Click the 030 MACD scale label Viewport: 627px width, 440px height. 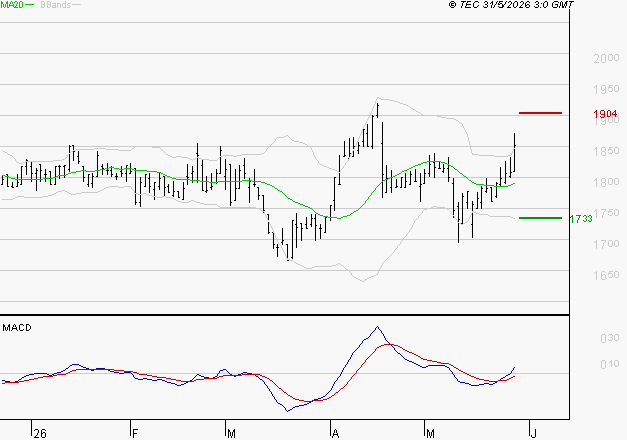[x=610, y=338]
